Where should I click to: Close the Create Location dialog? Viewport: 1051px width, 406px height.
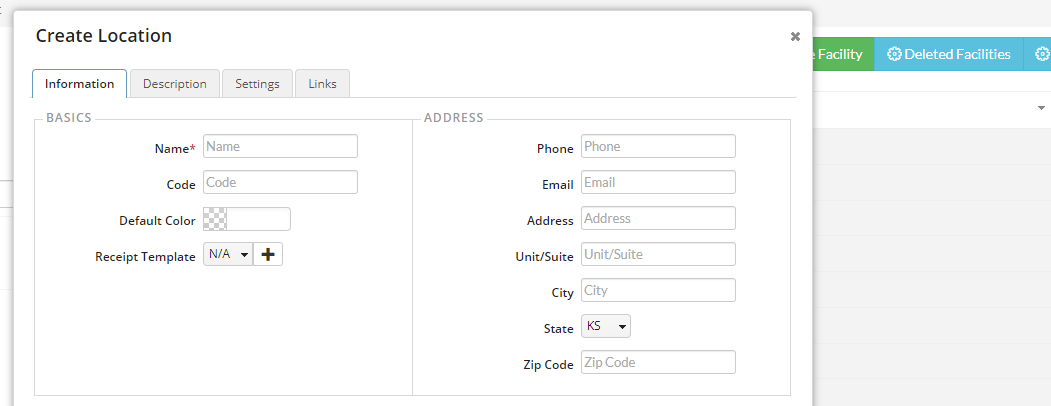[795, 37]
